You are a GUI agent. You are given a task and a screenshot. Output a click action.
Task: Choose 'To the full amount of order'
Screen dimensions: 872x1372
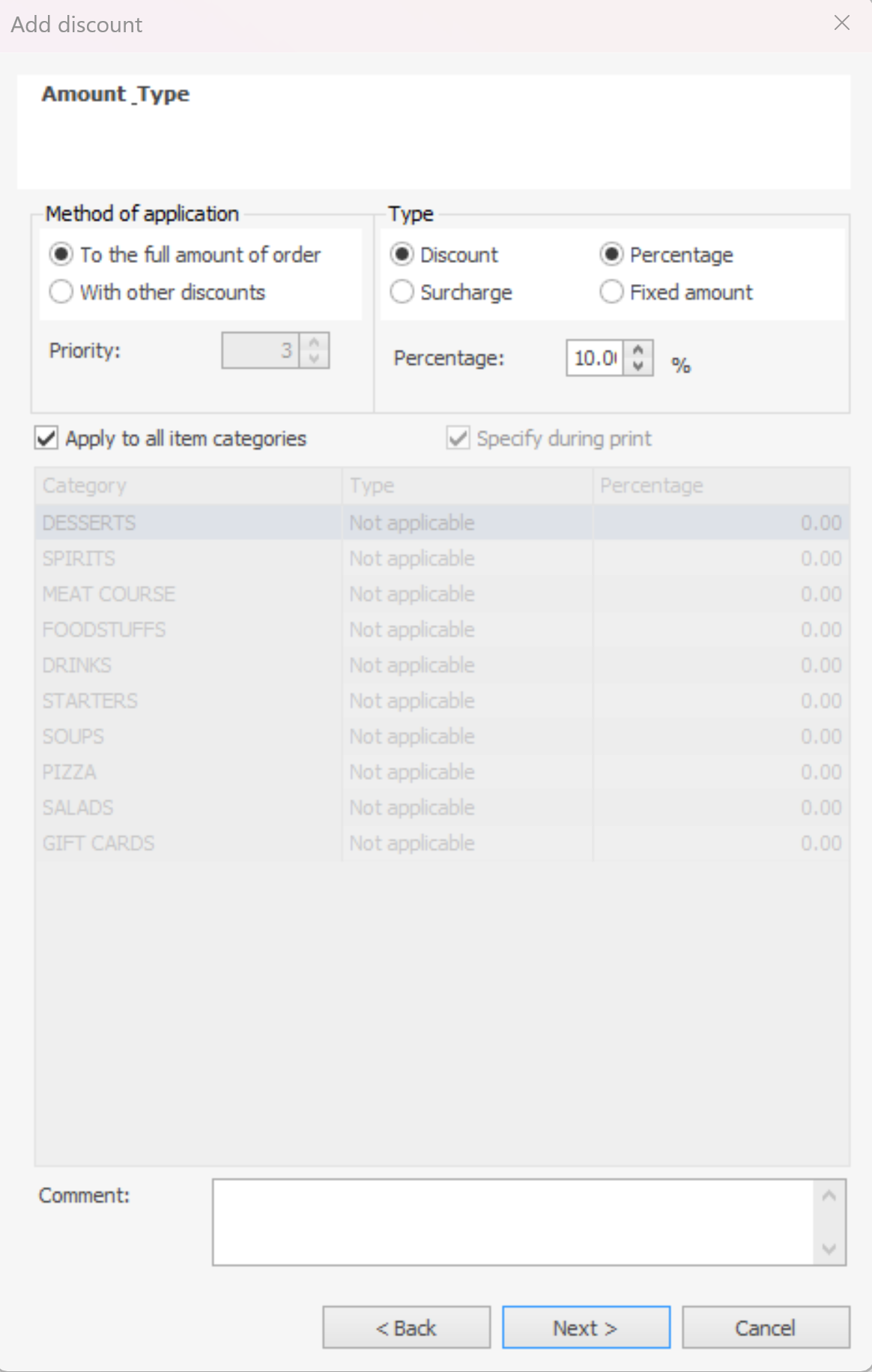coord(61,255)
